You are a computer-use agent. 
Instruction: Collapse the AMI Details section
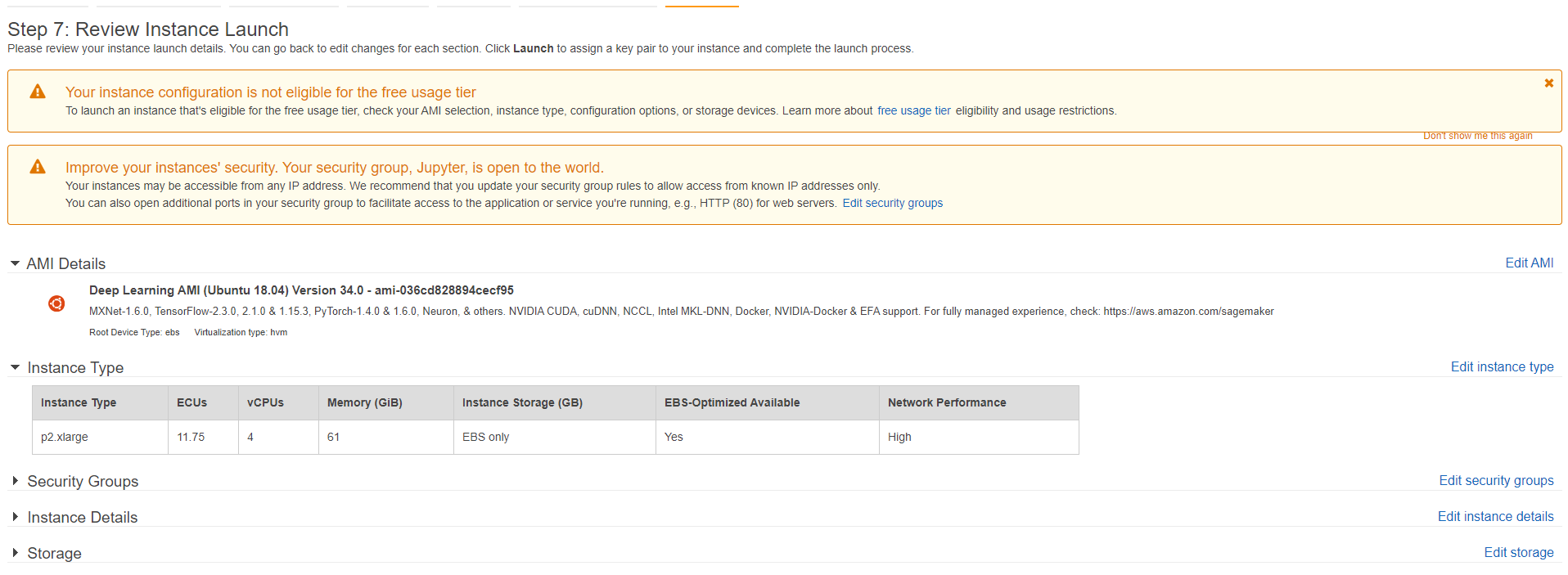pos(15,263)
